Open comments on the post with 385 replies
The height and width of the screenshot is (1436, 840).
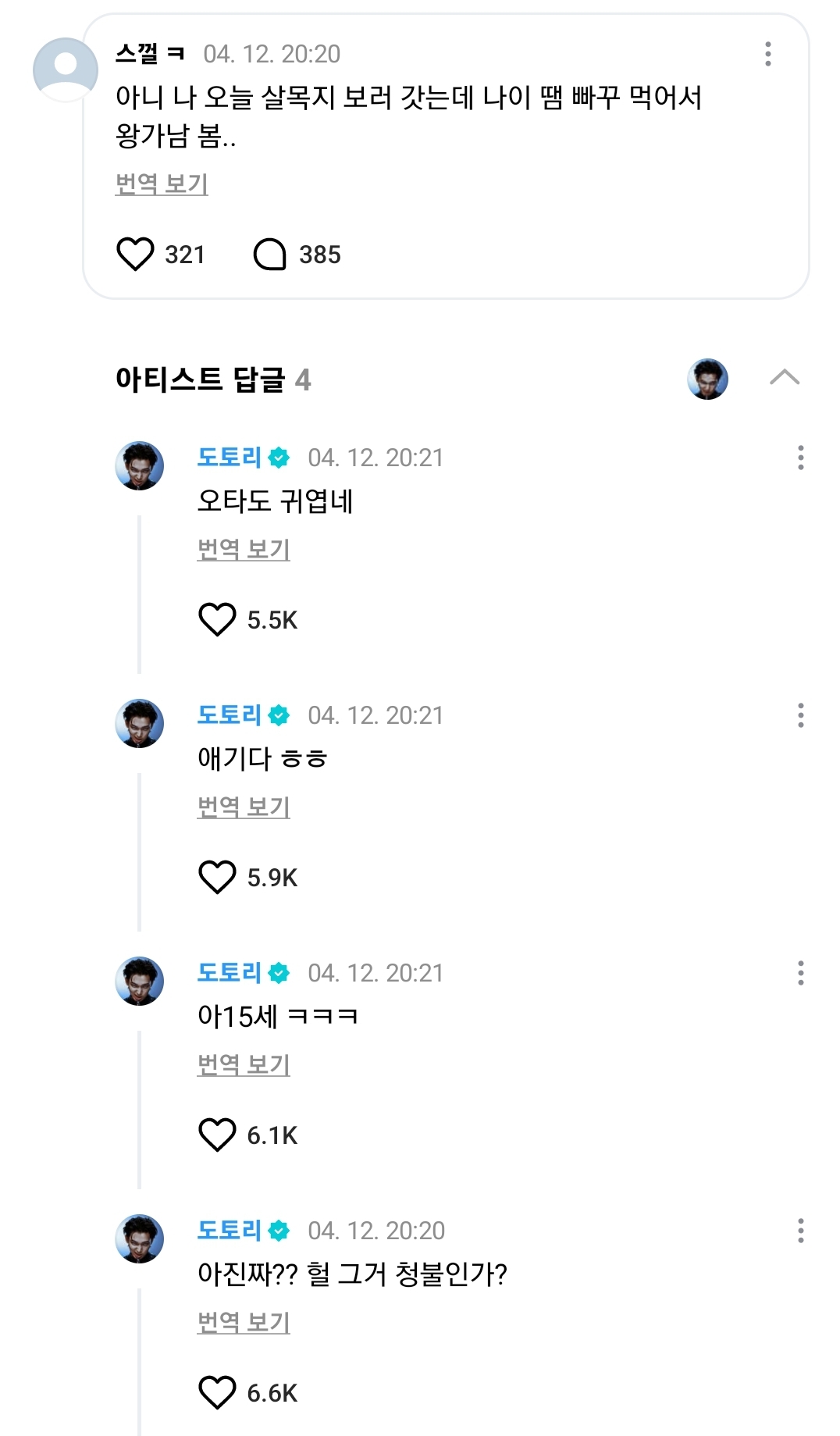click(x=270, y=255)
